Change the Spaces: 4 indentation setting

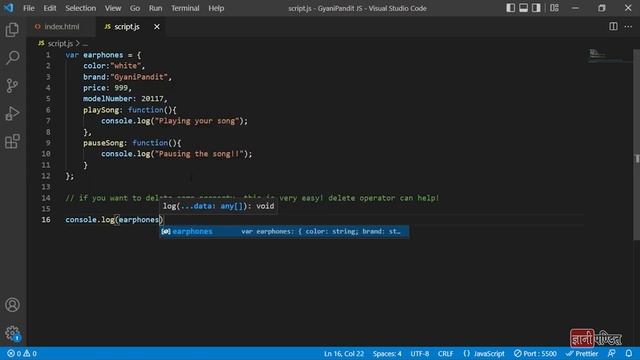(387, 353)
